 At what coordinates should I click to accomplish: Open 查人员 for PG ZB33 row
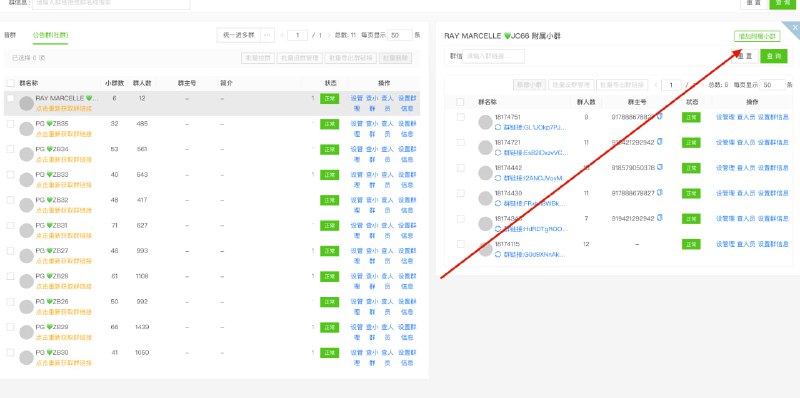point(387,180)
